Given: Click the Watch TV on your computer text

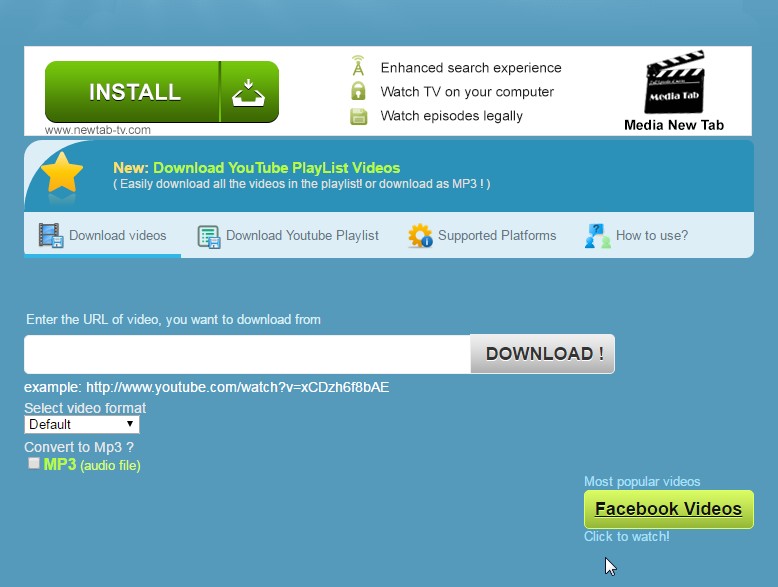Looking at the screenshot, I should click(467, 92).
